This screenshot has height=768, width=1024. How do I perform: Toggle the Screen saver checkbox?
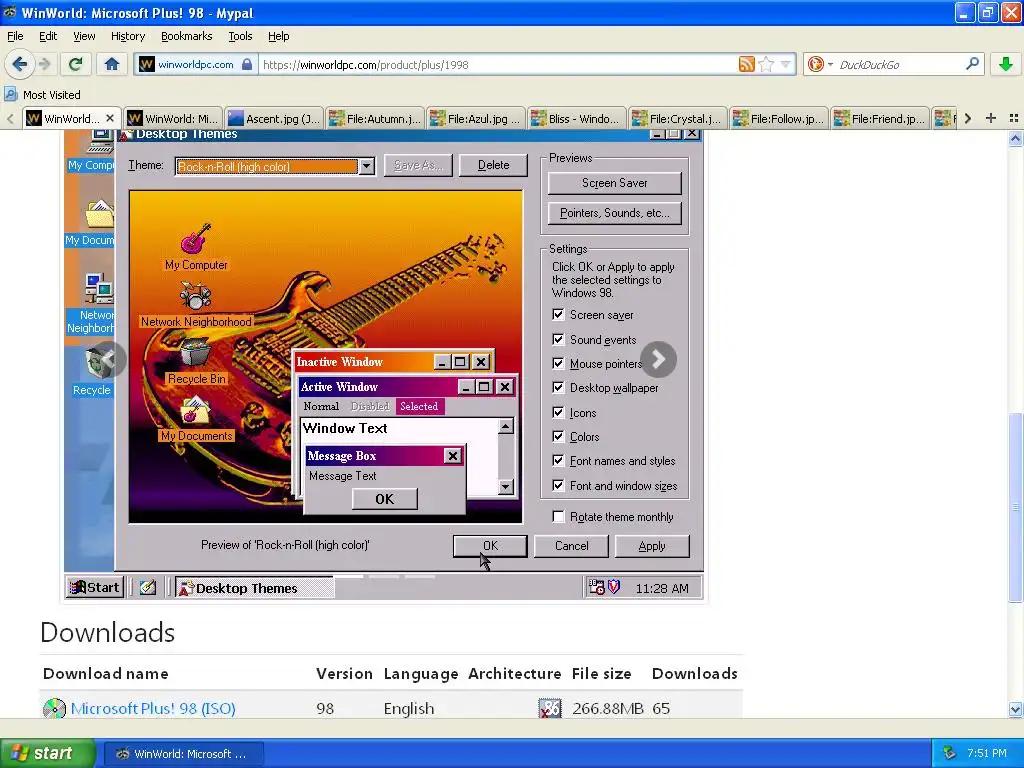pyautogui.click(x=558, y=315)
